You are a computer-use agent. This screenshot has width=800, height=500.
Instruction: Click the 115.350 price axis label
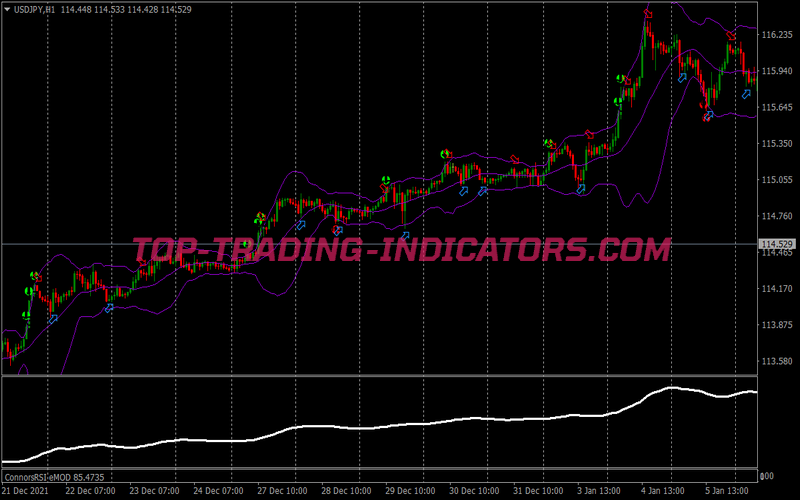(777, 143)
